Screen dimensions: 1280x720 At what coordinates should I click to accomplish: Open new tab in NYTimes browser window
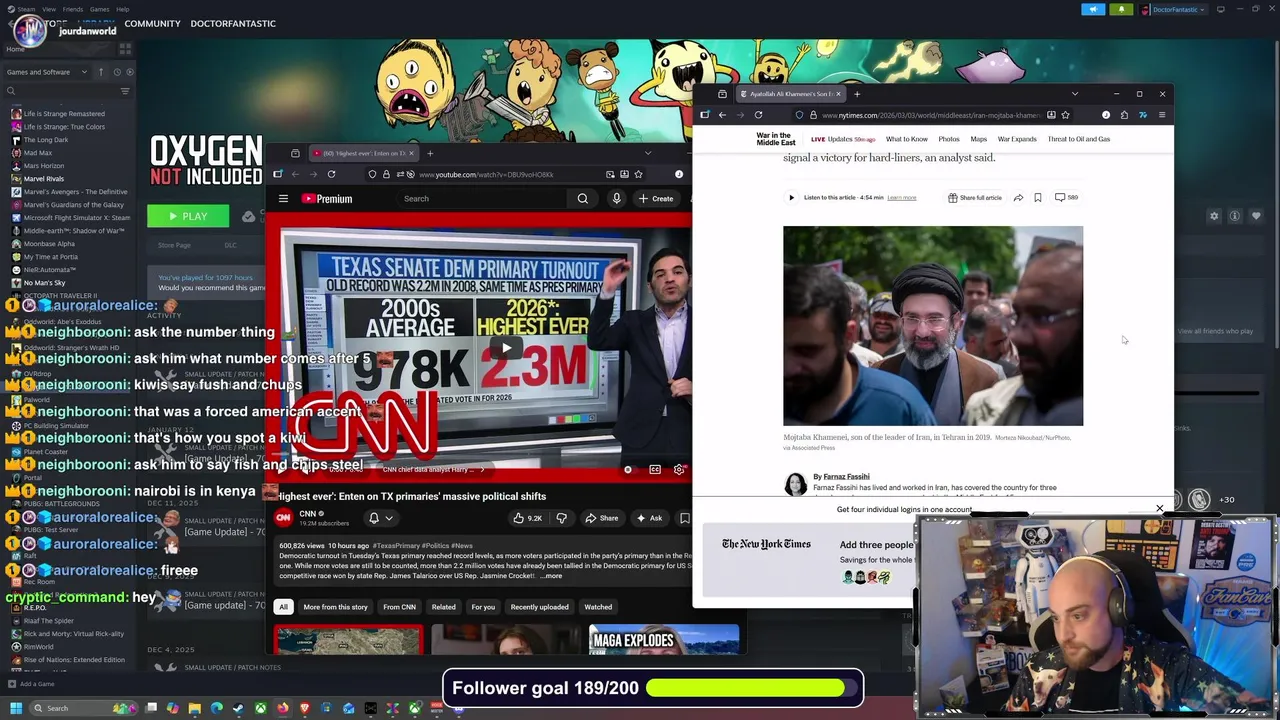point(857,94)
